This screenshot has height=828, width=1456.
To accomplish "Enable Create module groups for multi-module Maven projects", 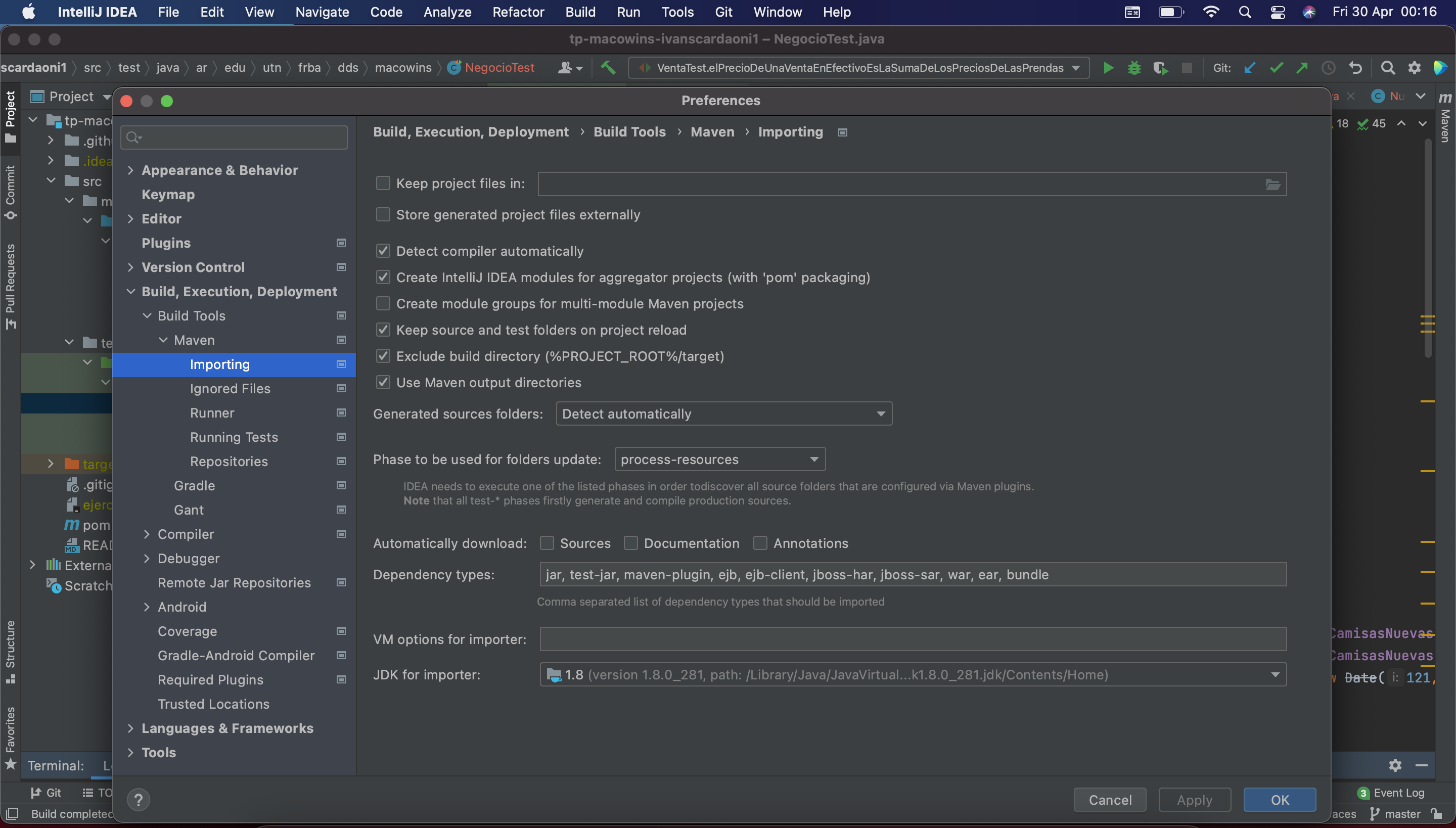I will [x=383, y=304].
